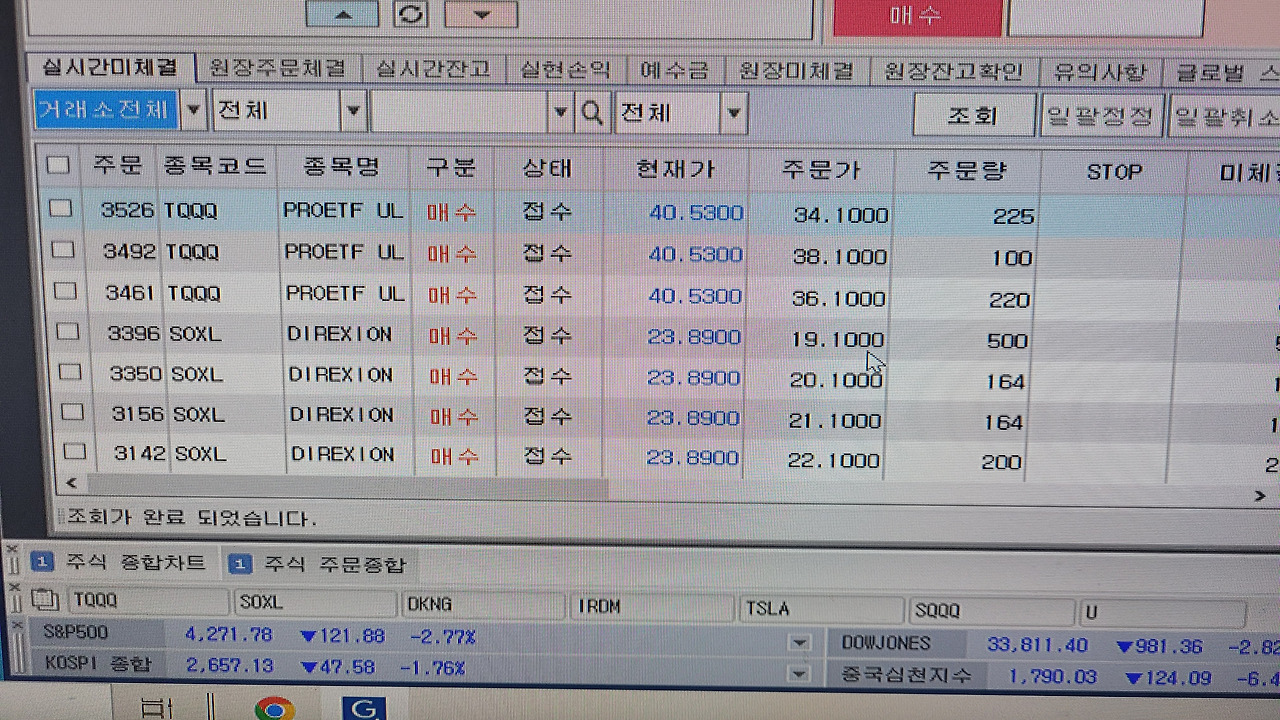Screen dimensions: 1280x720
Task: Click current price 23.8900 in row 3142
Action: point(693,458)
